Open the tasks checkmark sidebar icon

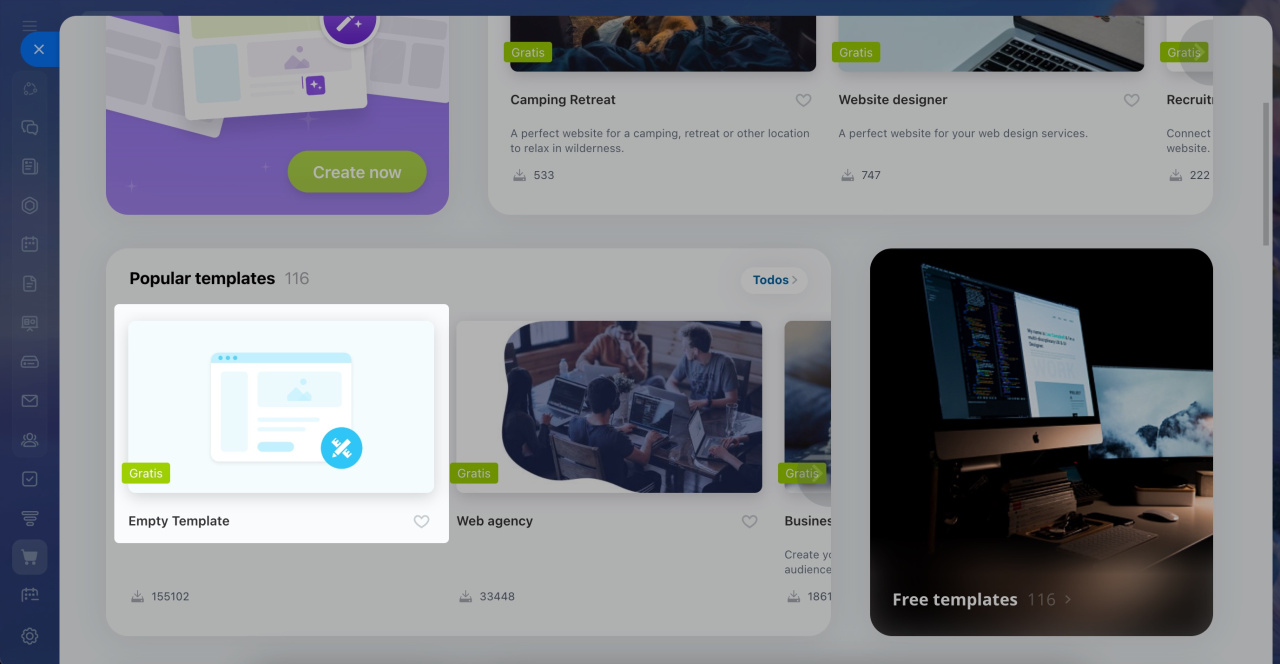(x=30, y=479)
